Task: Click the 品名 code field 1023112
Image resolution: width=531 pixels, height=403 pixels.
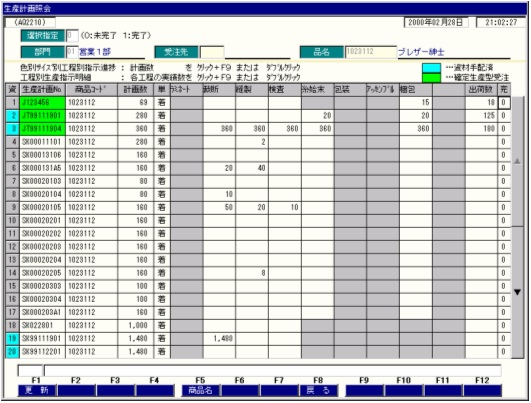Action: (370, 52)
